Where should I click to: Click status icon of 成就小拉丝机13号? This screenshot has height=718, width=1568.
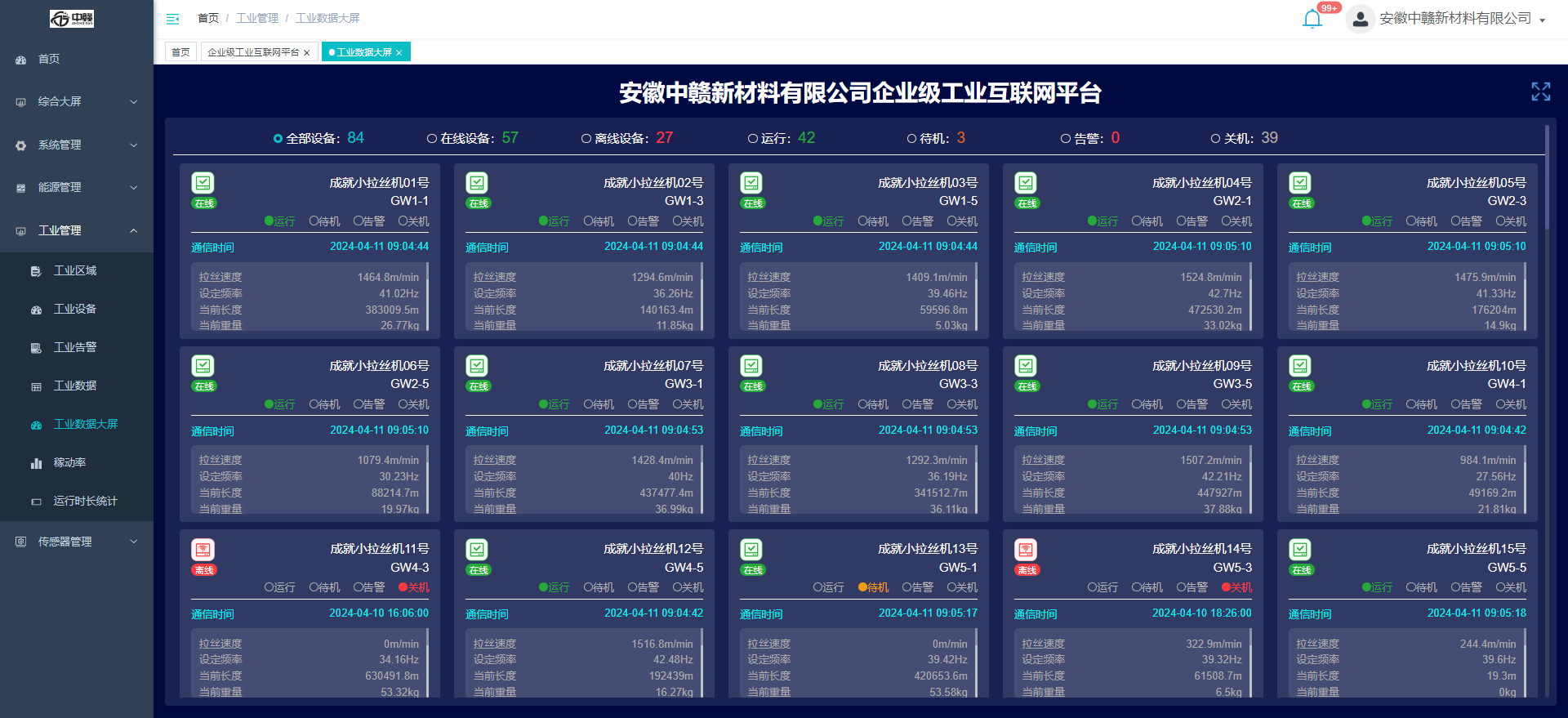pos(751,550)
